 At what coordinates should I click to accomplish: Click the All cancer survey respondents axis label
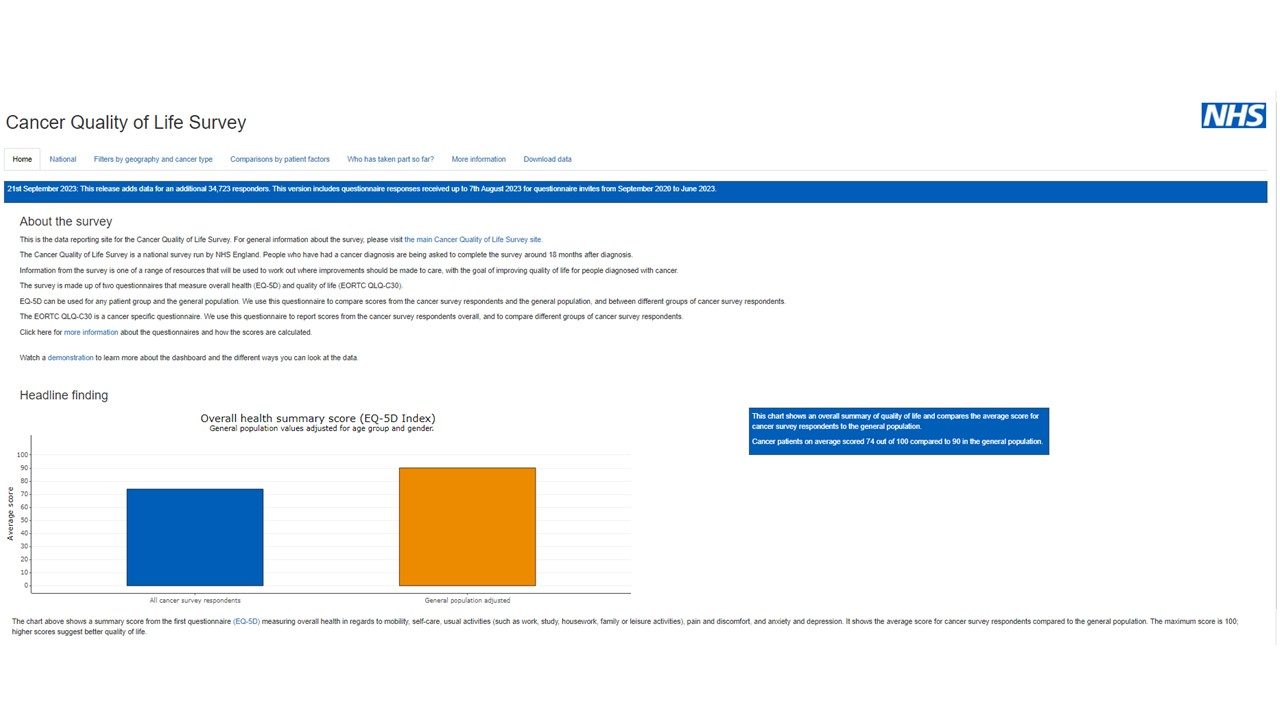195,601
